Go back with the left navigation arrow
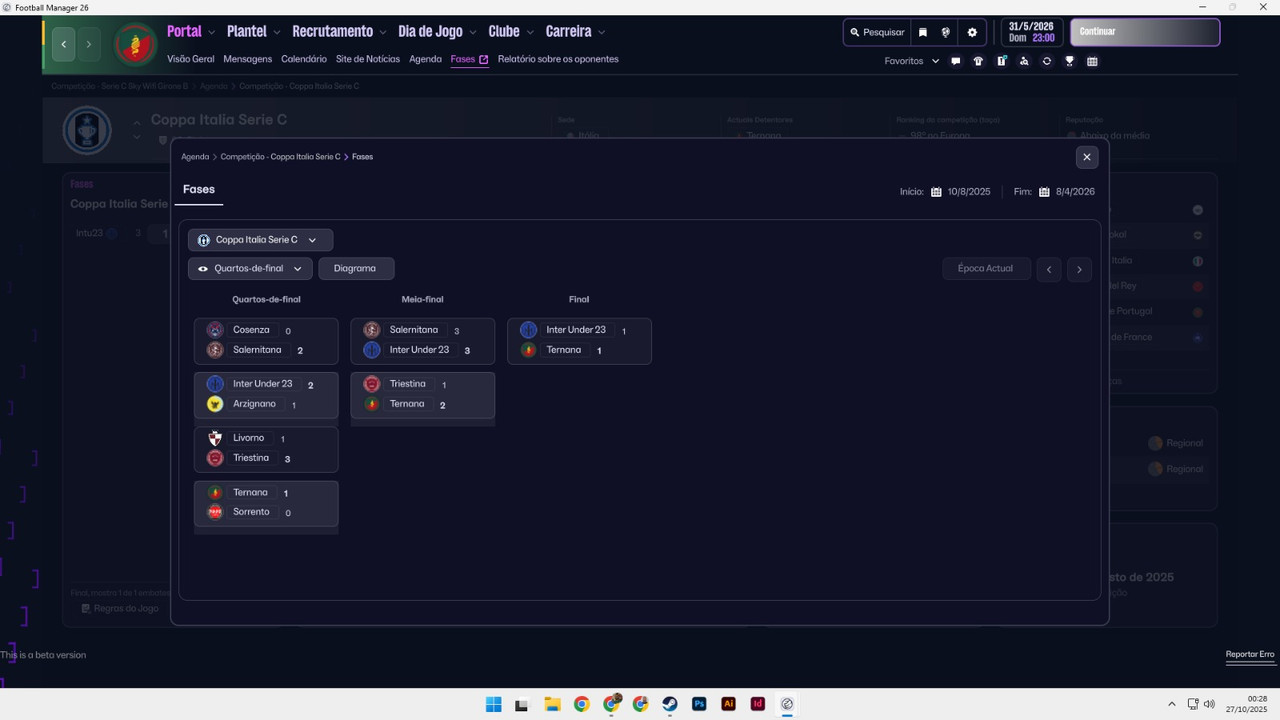 click(64, 44)
